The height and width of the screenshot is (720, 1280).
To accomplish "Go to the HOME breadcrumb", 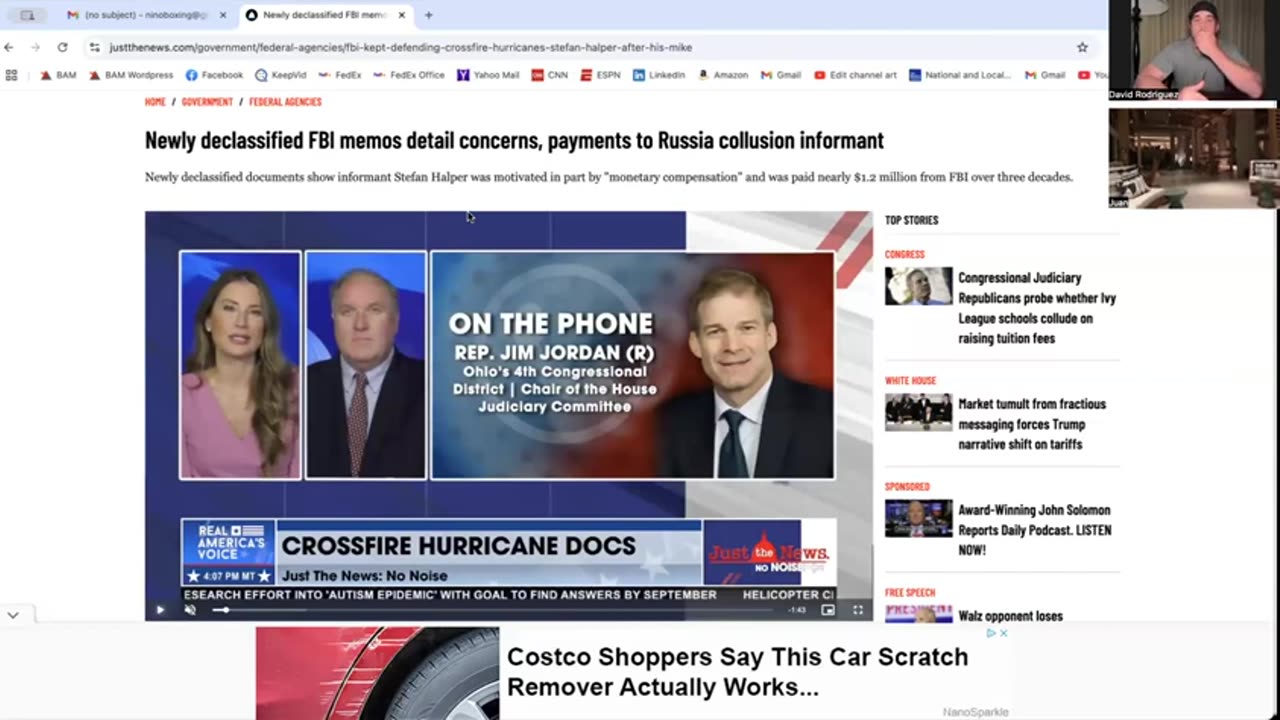I will click(155, 102).
